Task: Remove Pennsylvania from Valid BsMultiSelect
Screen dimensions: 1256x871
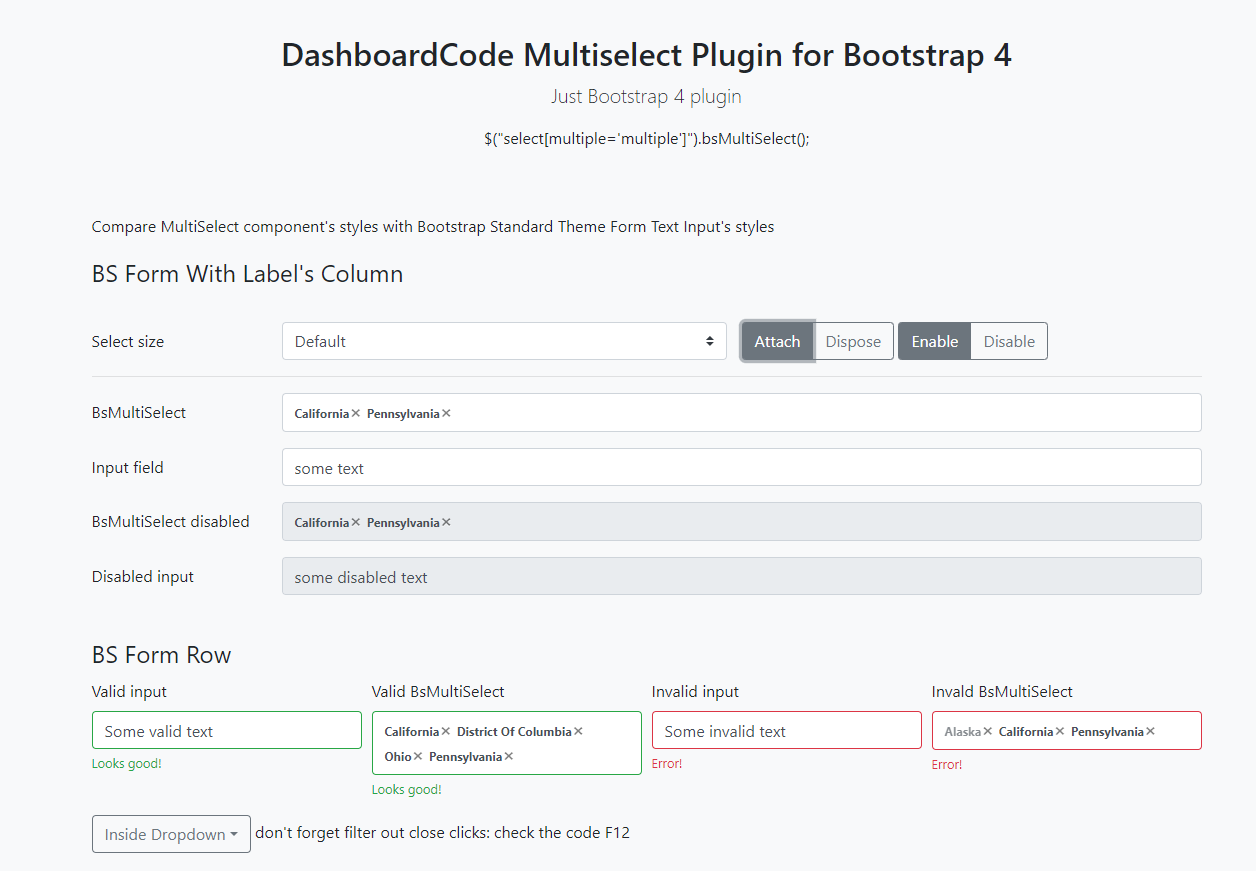Action: (x=509, y=756)
